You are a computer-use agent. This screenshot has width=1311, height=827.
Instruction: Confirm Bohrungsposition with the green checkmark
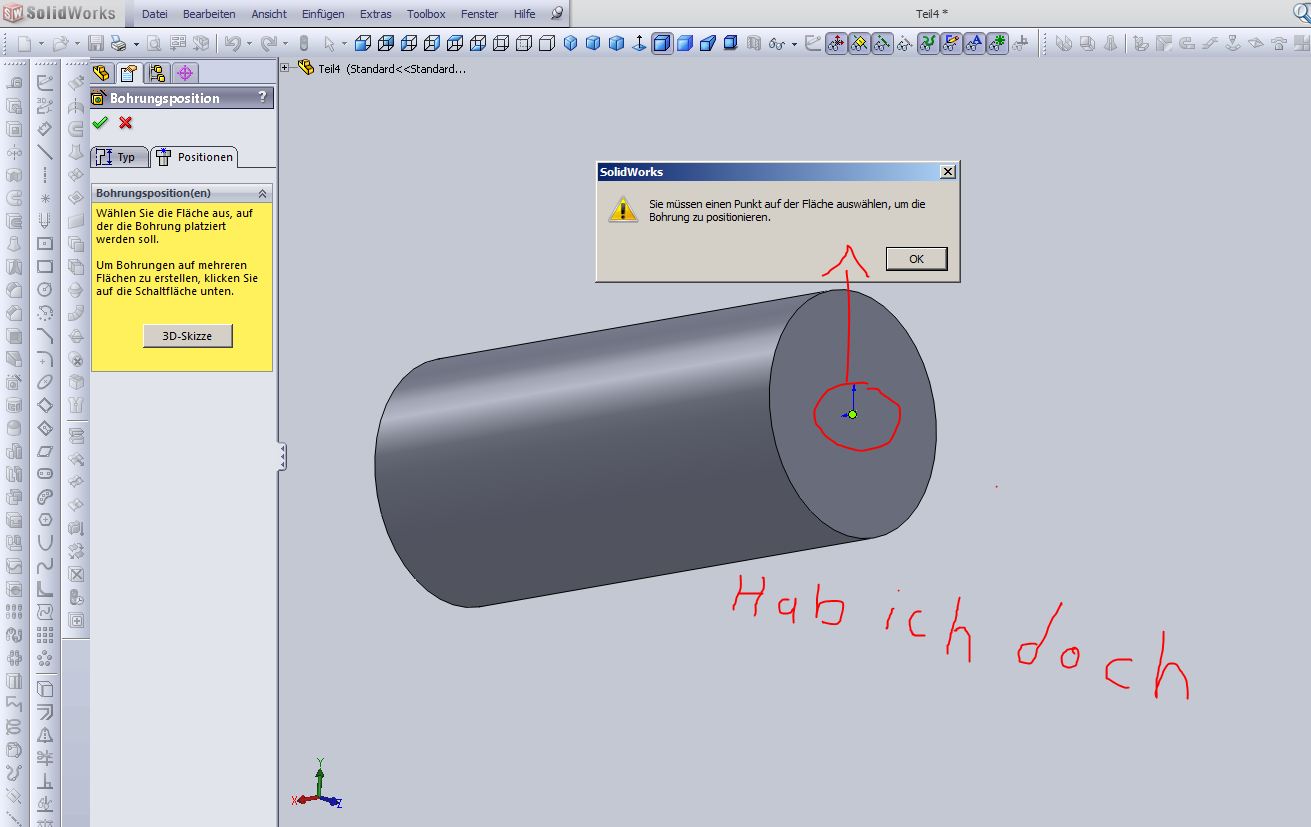(99, 123)
